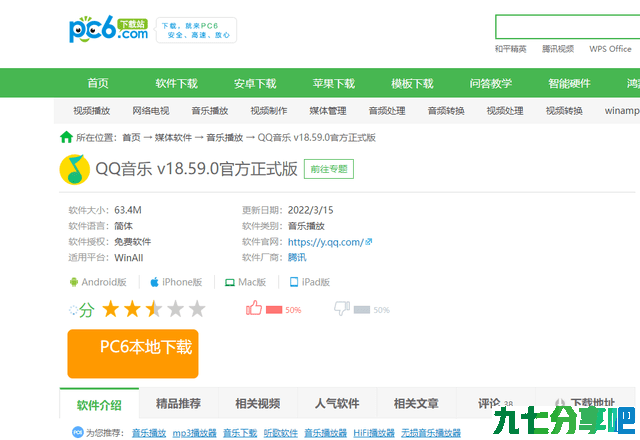This screenshot has width=640, height=440.
Task: Click the PC6.com site logo
Action: tap(109, 29)
